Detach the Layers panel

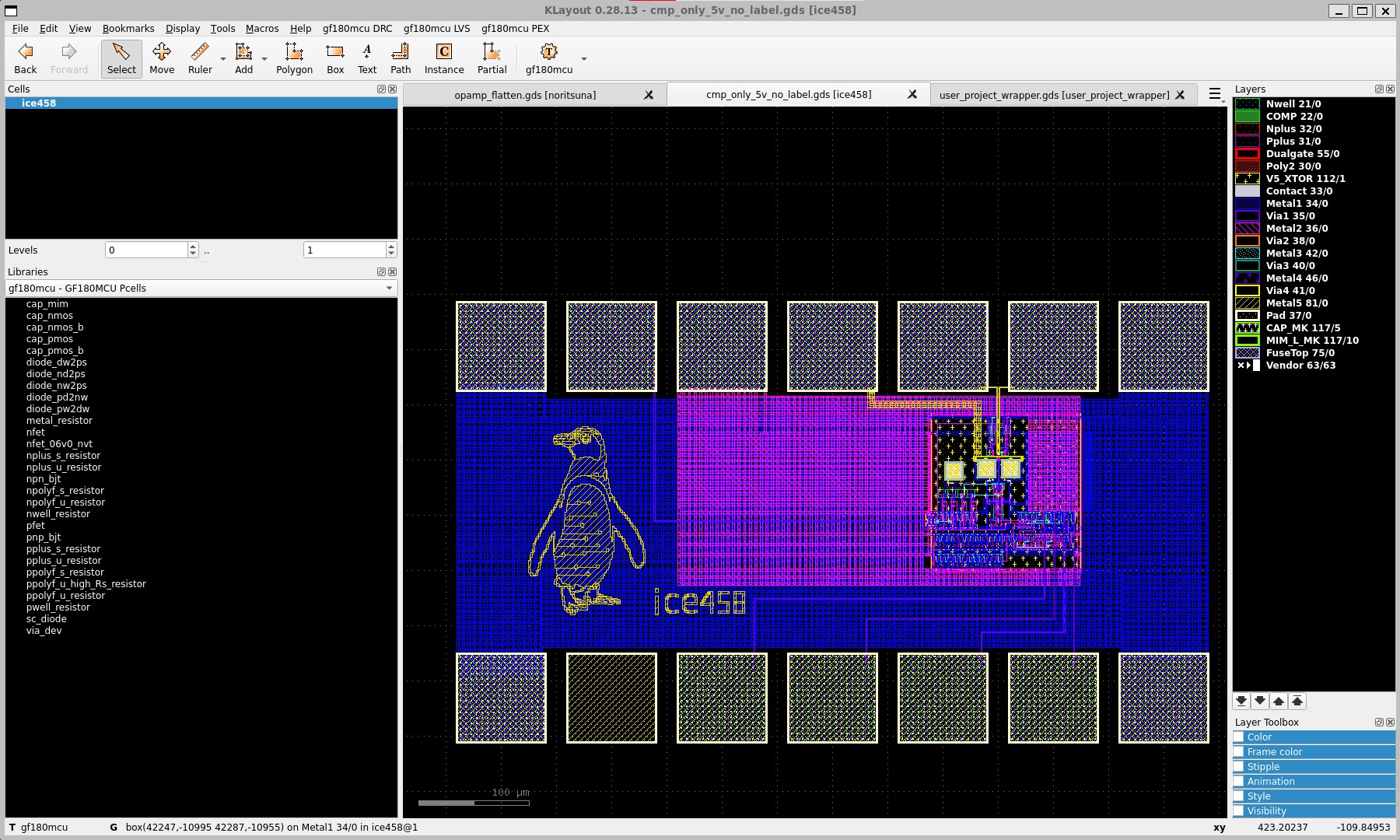pyautogui.click(x=1379, y=89)
